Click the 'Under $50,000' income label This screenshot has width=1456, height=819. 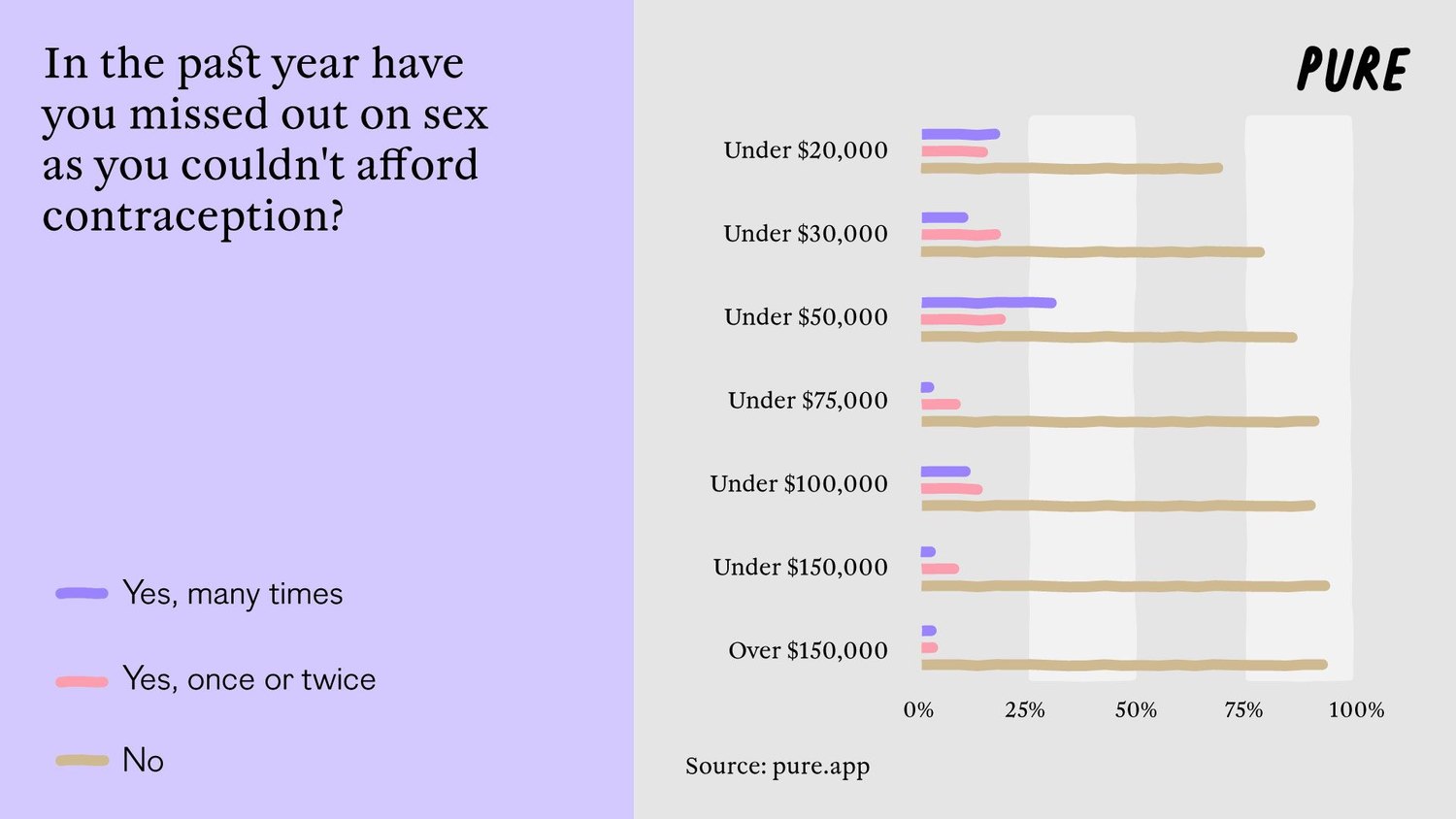point(806,317)
